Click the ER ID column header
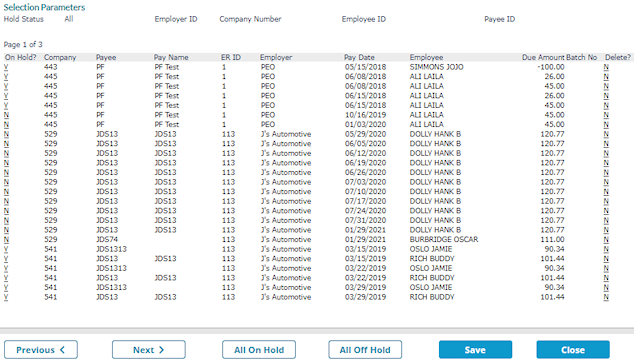Screen dimensions: 634x362 tap(231, 57)
